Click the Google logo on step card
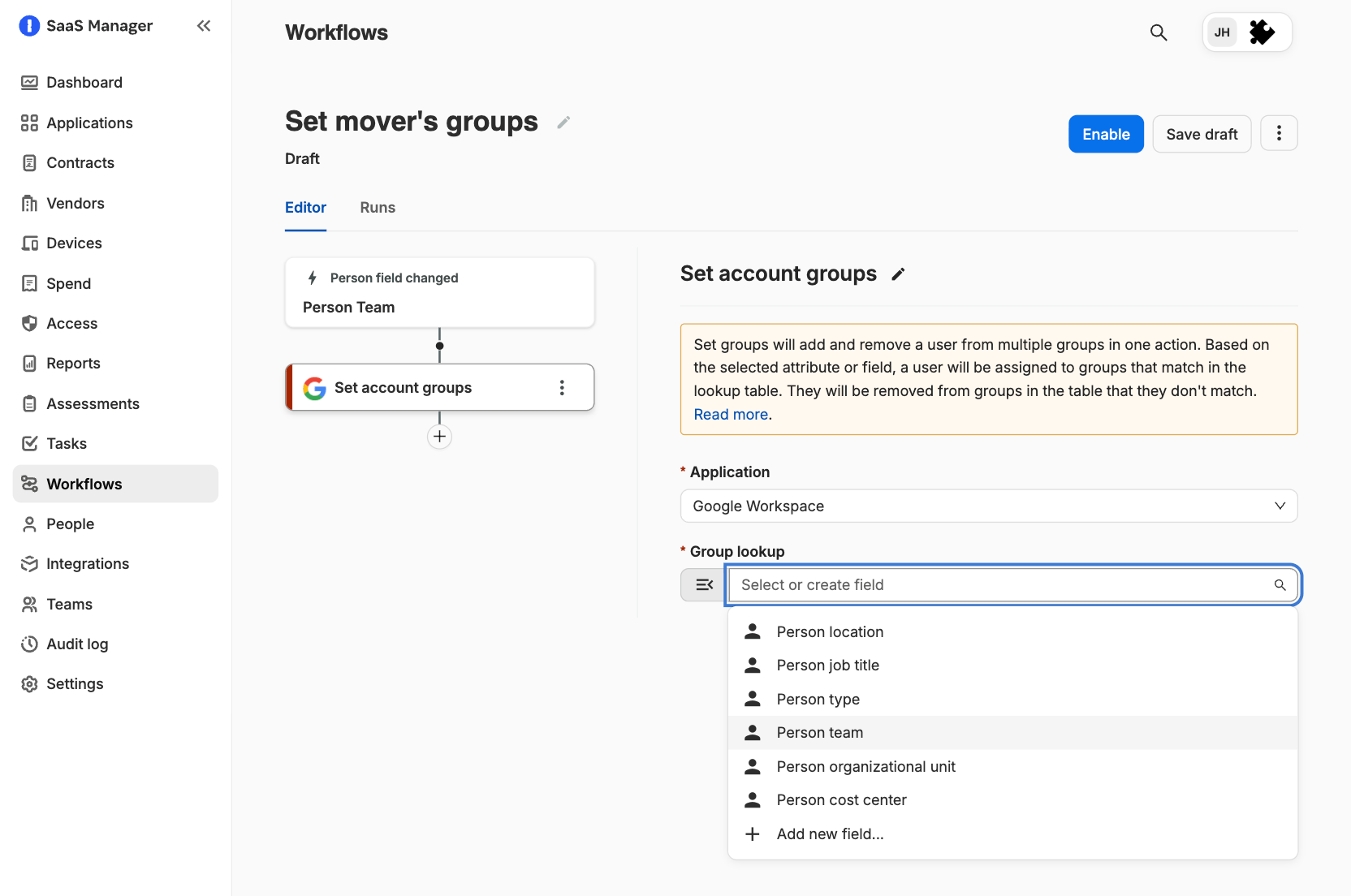 point(314,388)
